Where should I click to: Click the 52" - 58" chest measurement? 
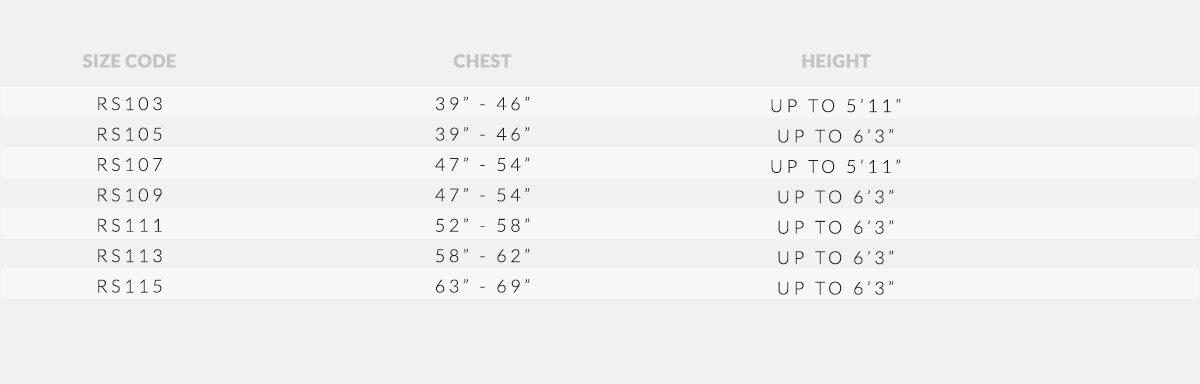(482, 226)
